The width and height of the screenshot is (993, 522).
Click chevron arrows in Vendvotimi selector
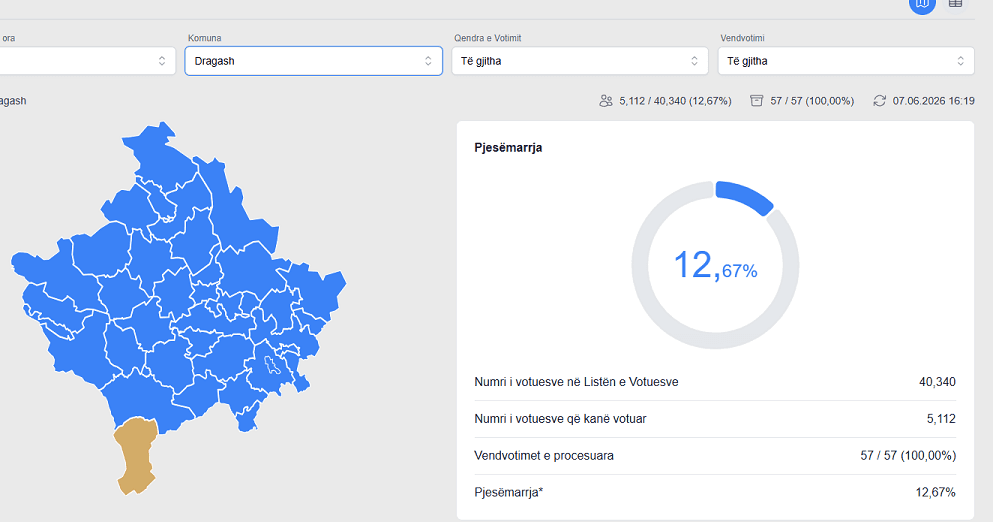click(x=960, y=61)
